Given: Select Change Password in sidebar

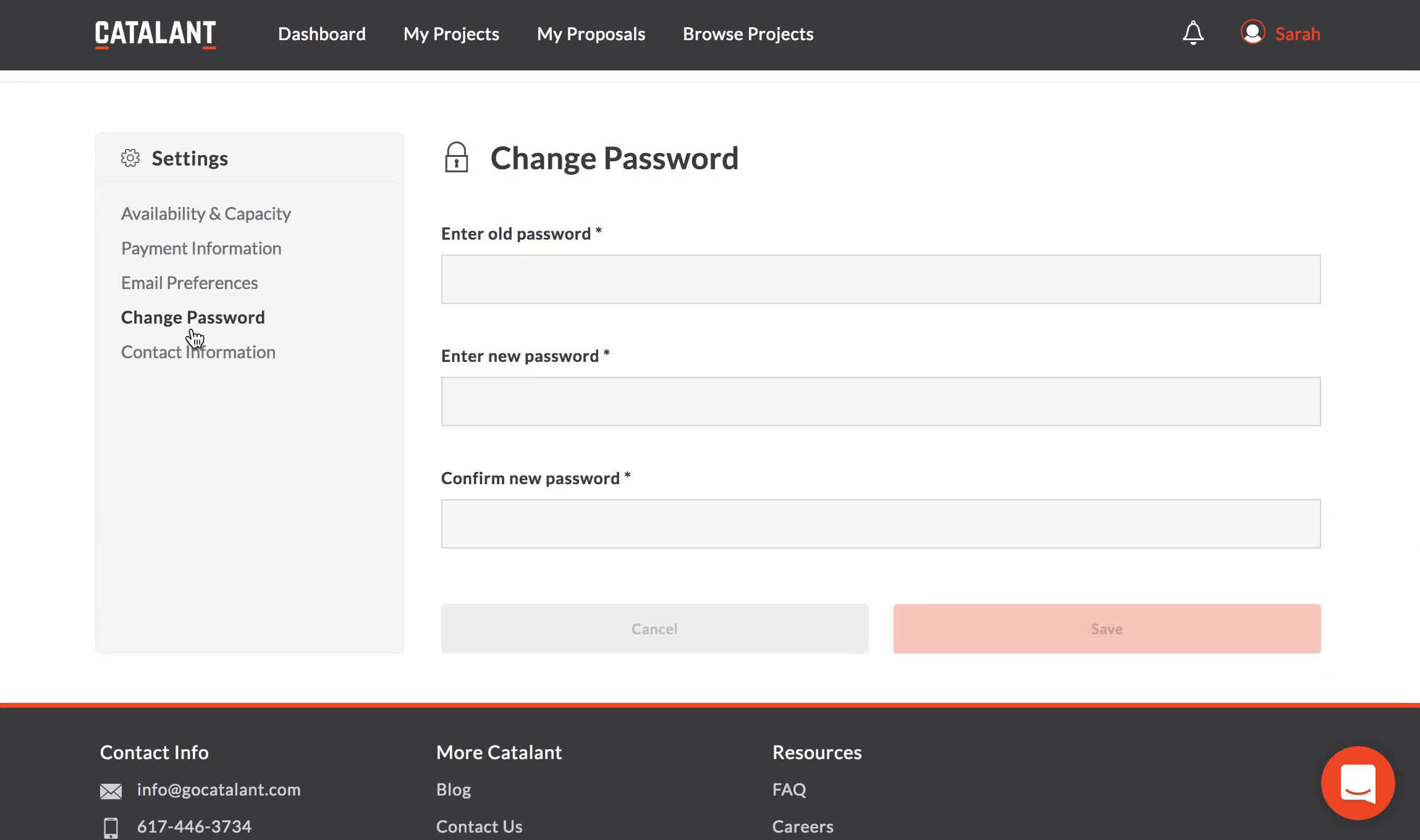Looking at the screenshot, I should [193, 317].
